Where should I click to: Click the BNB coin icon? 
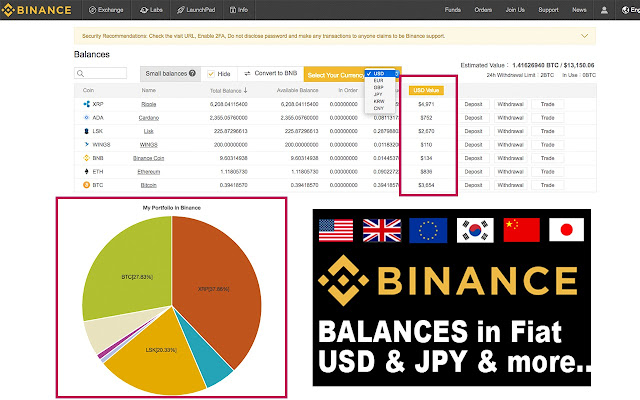[x=86, y=158]
